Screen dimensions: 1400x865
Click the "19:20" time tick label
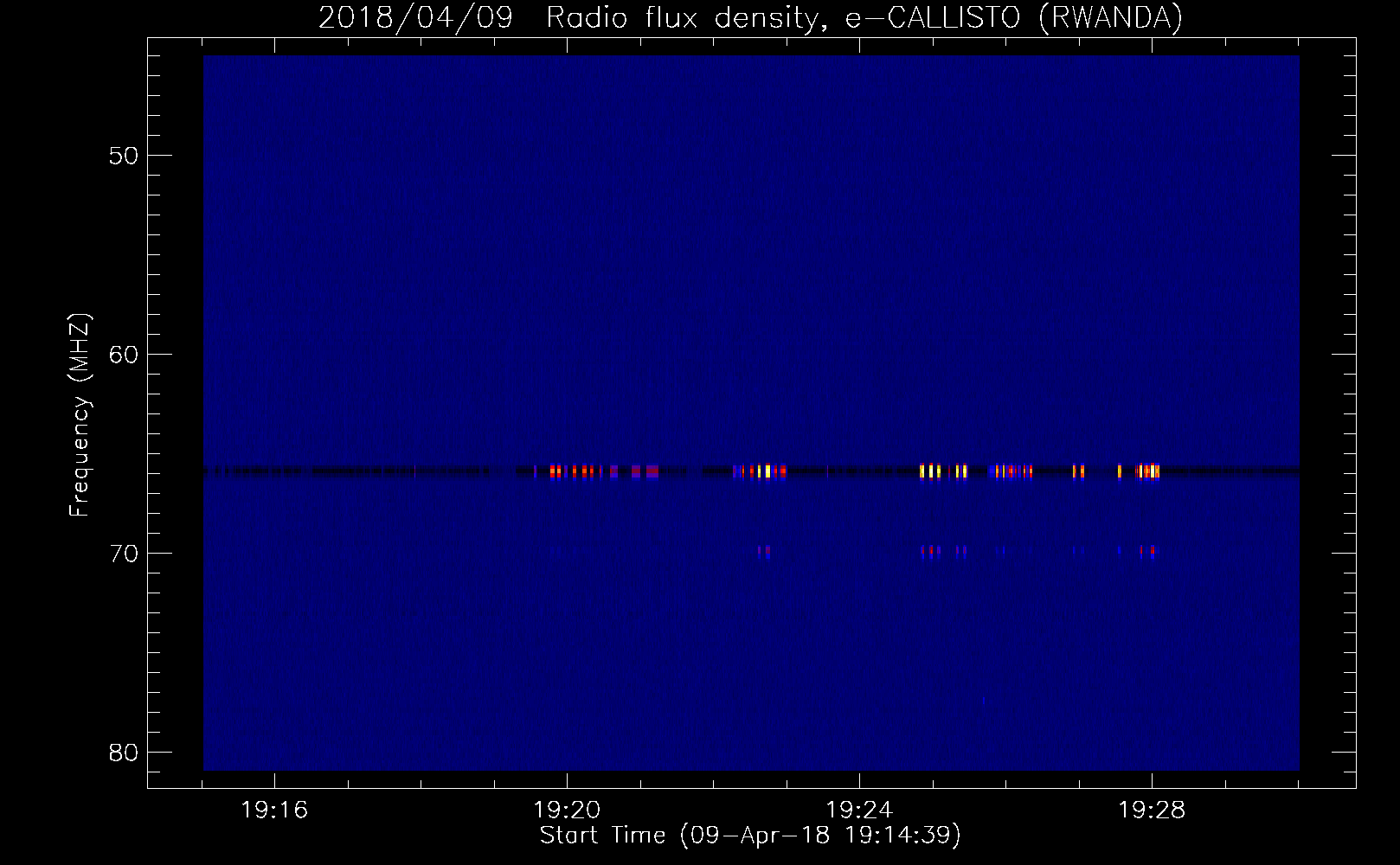[567, 811]
